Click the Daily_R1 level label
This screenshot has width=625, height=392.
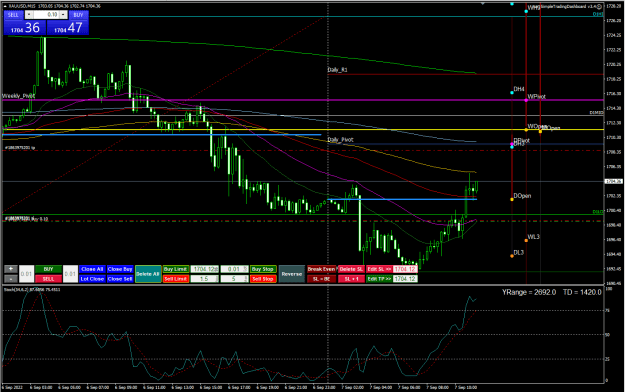tap(337, 70)
